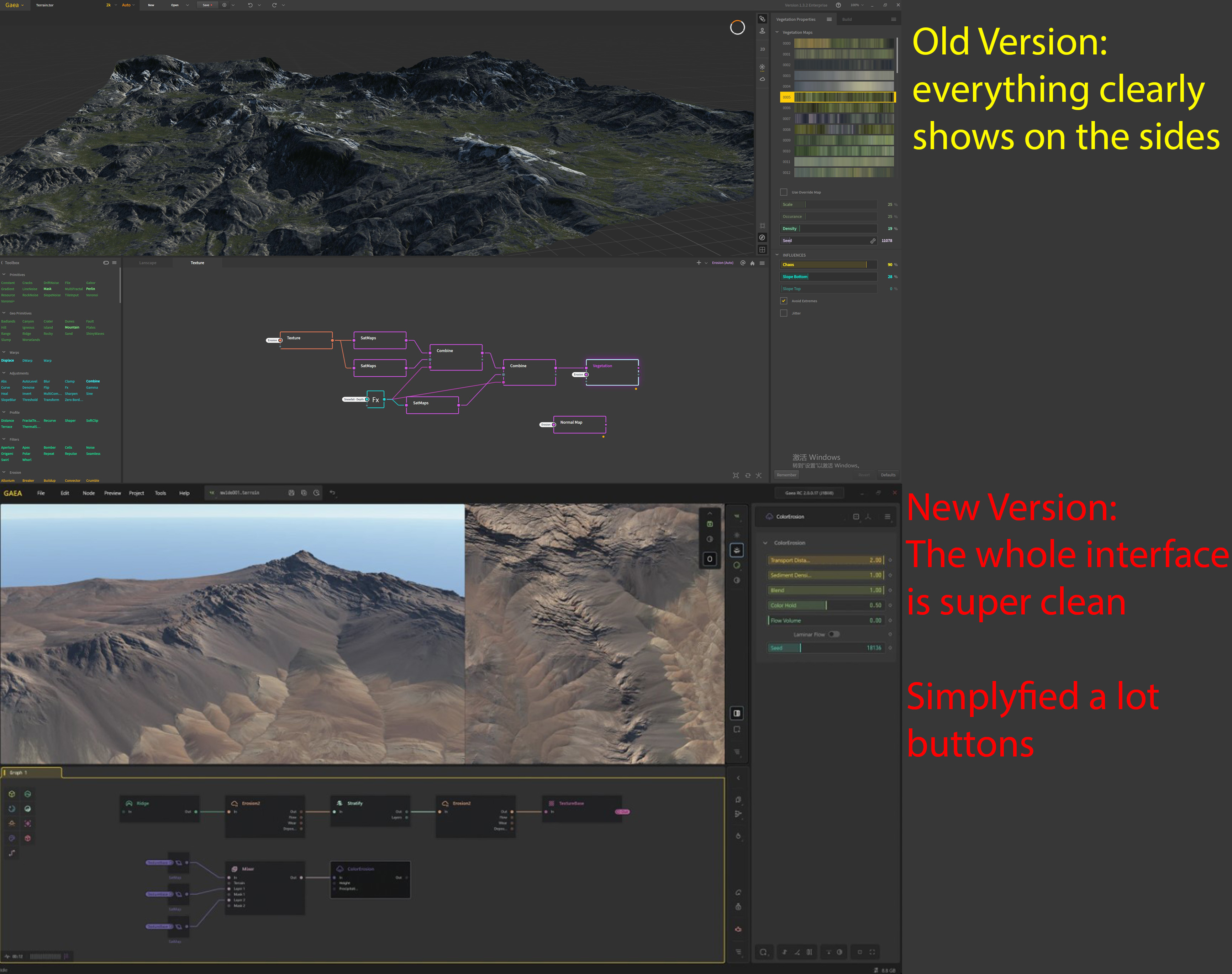
Task: Select vegetation map 0007
Action: (844, 119)
